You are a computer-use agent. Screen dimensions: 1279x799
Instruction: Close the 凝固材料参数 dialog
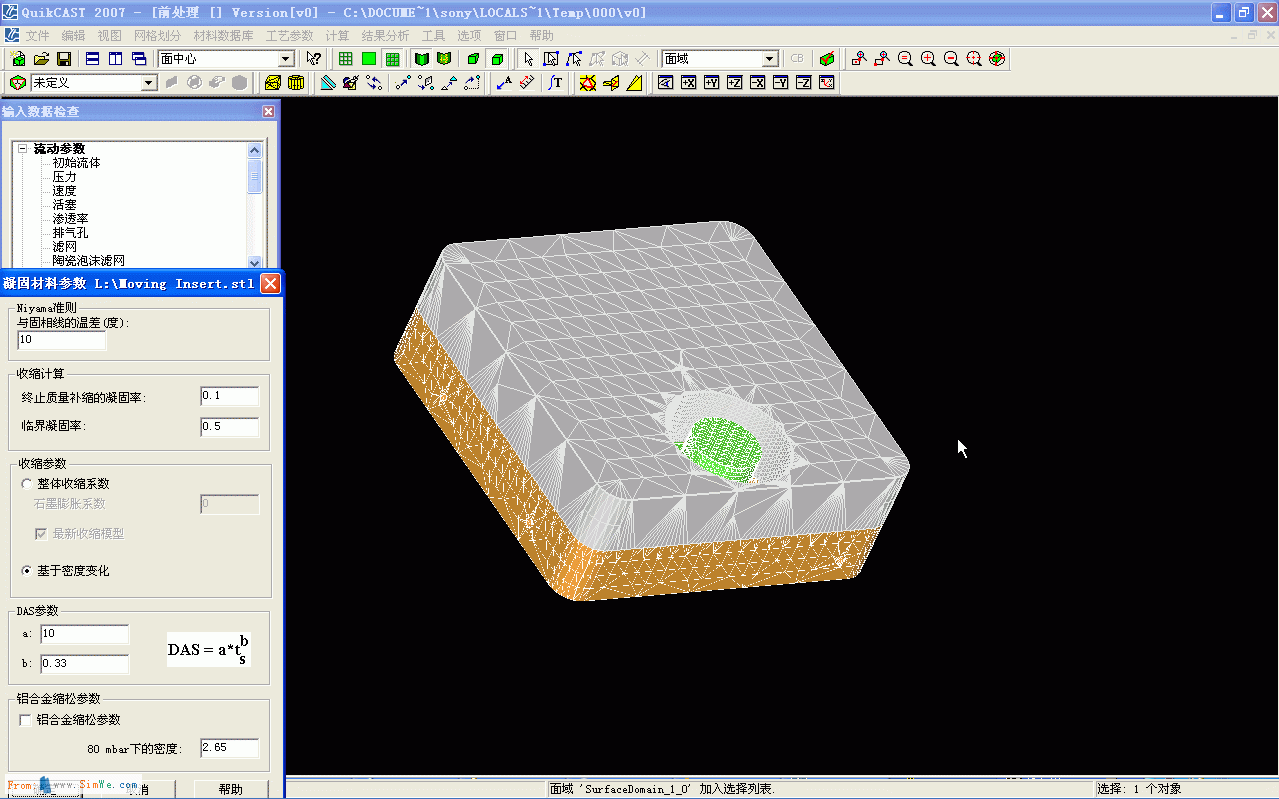click(270, 283)
